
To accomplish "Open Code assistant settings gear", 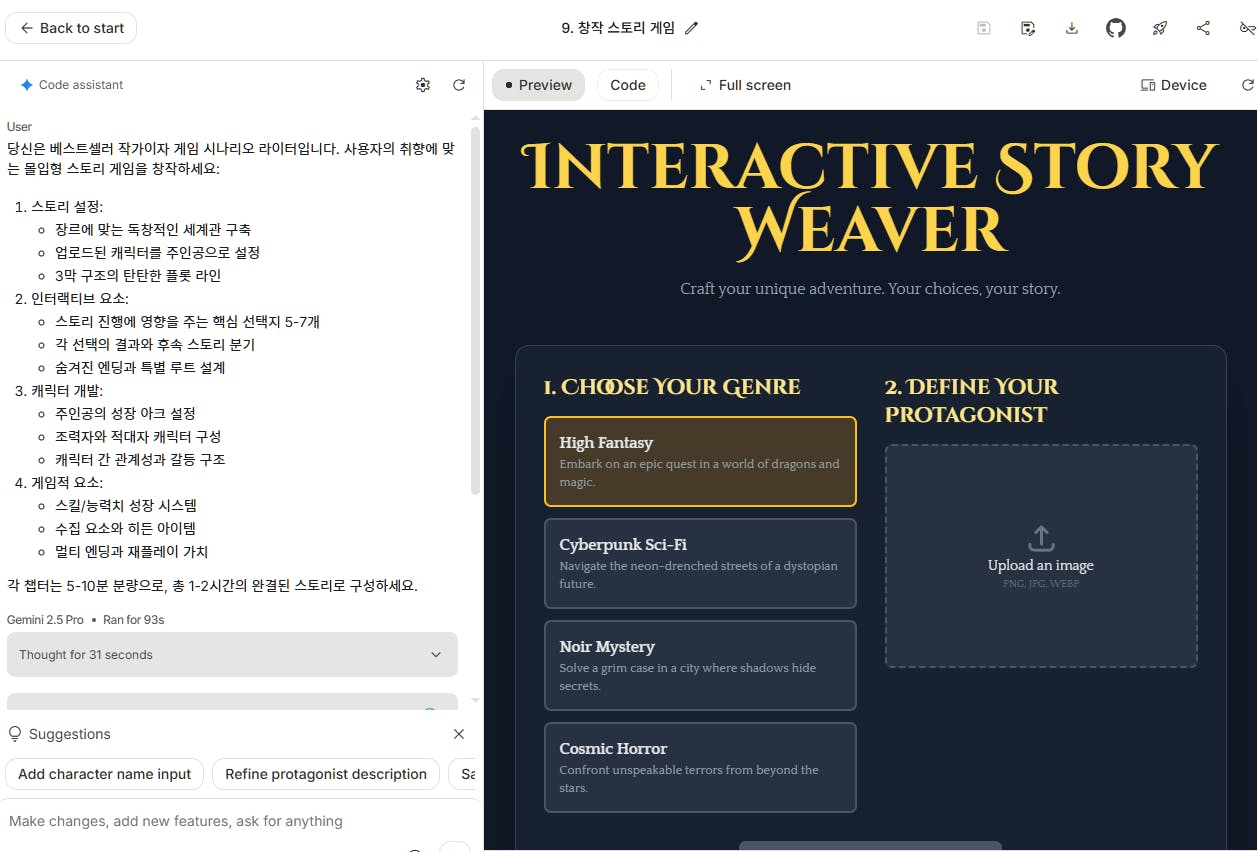I will coord(423,85).
